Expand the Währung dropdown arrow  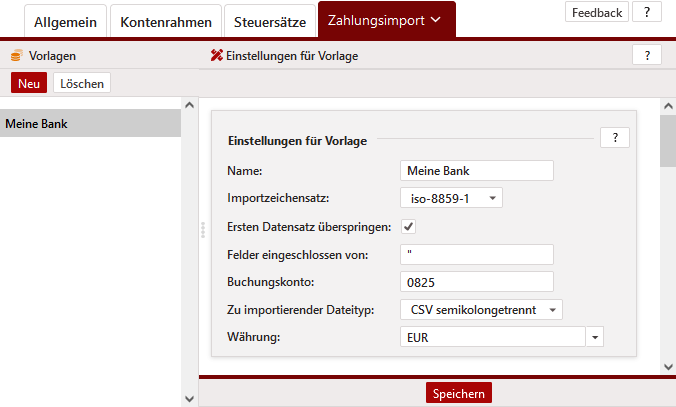point(596,338)
